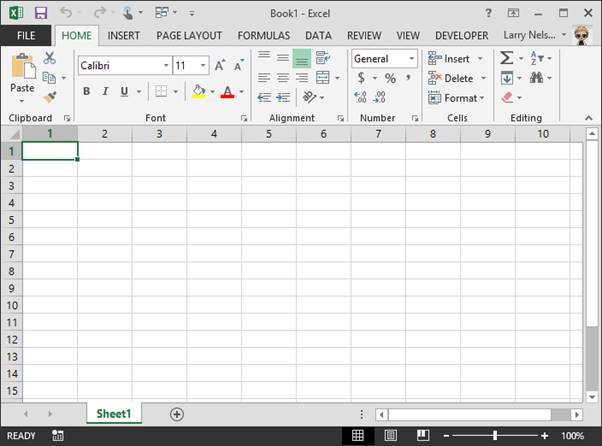Expand the font size dropdown
The height and width of the screenshot is (446, 602).
(203, 65)
